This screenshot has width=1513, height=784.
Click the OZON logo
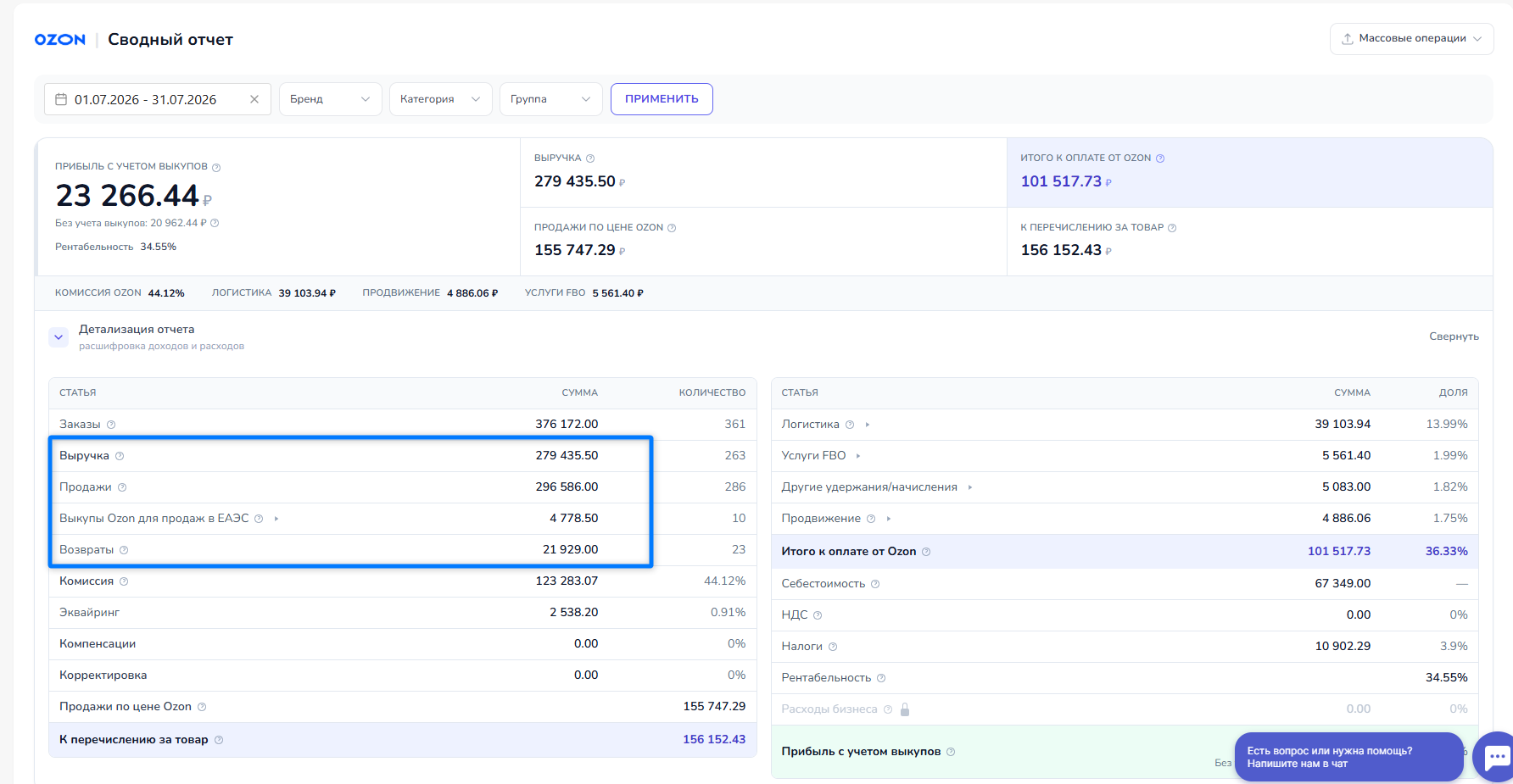pos(59,40)
